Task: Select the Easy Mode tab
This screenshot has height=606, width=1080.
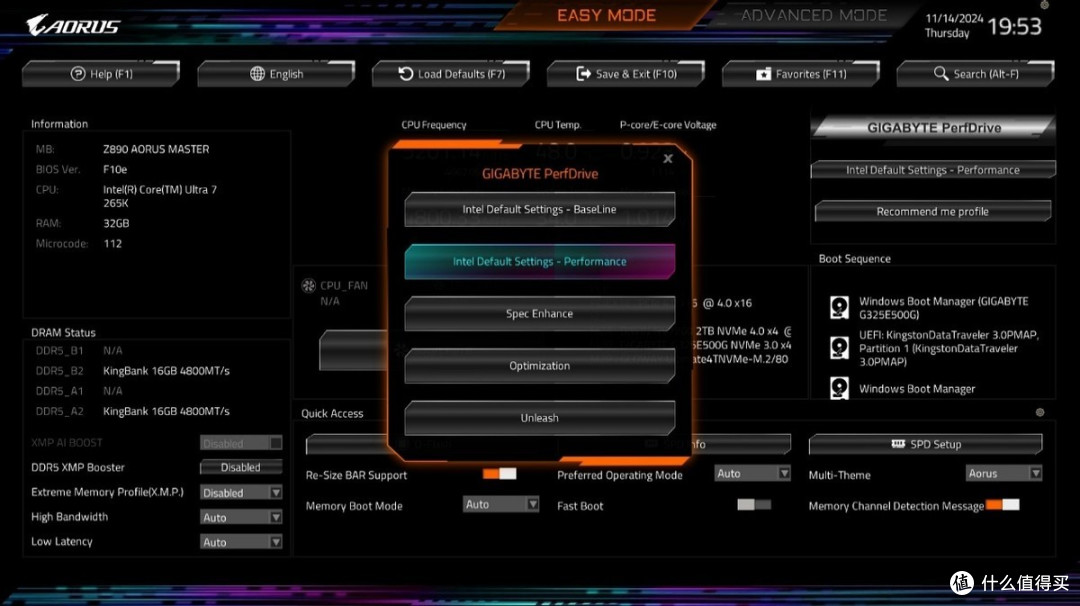Action: pyautogui.click(x=606, y=16)
